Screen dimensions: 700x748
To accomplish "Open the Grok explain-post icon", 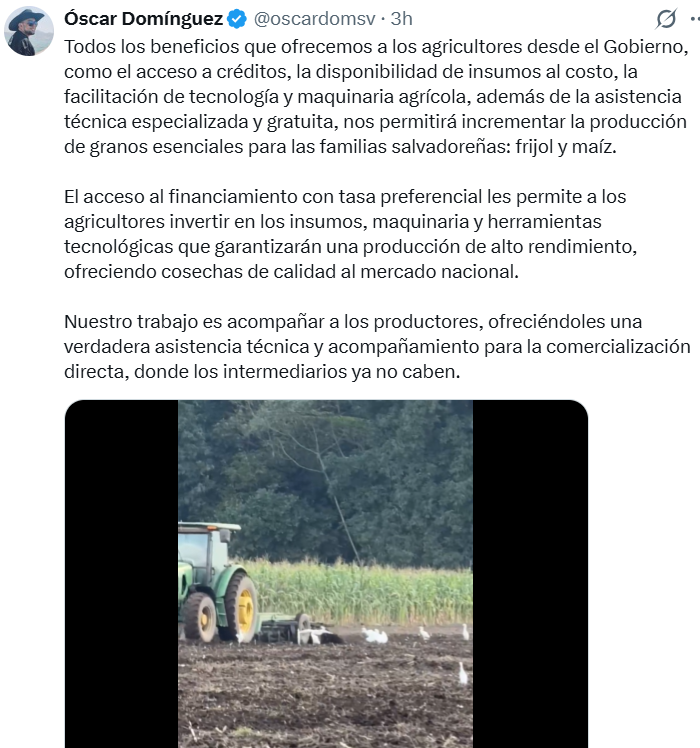I will pos(666,19).
